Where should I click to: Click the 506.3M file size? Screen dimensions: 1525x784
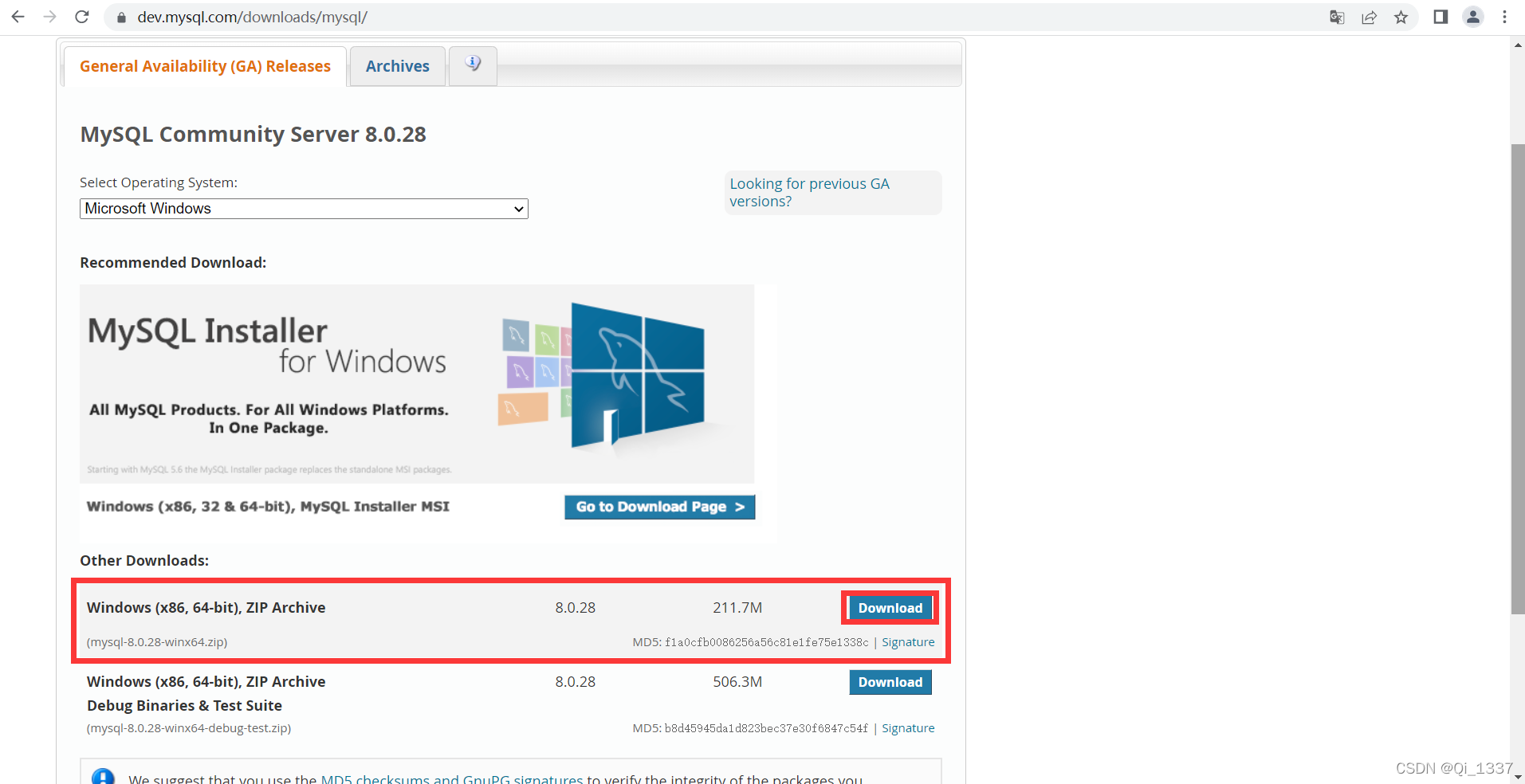tap(737, 682)
